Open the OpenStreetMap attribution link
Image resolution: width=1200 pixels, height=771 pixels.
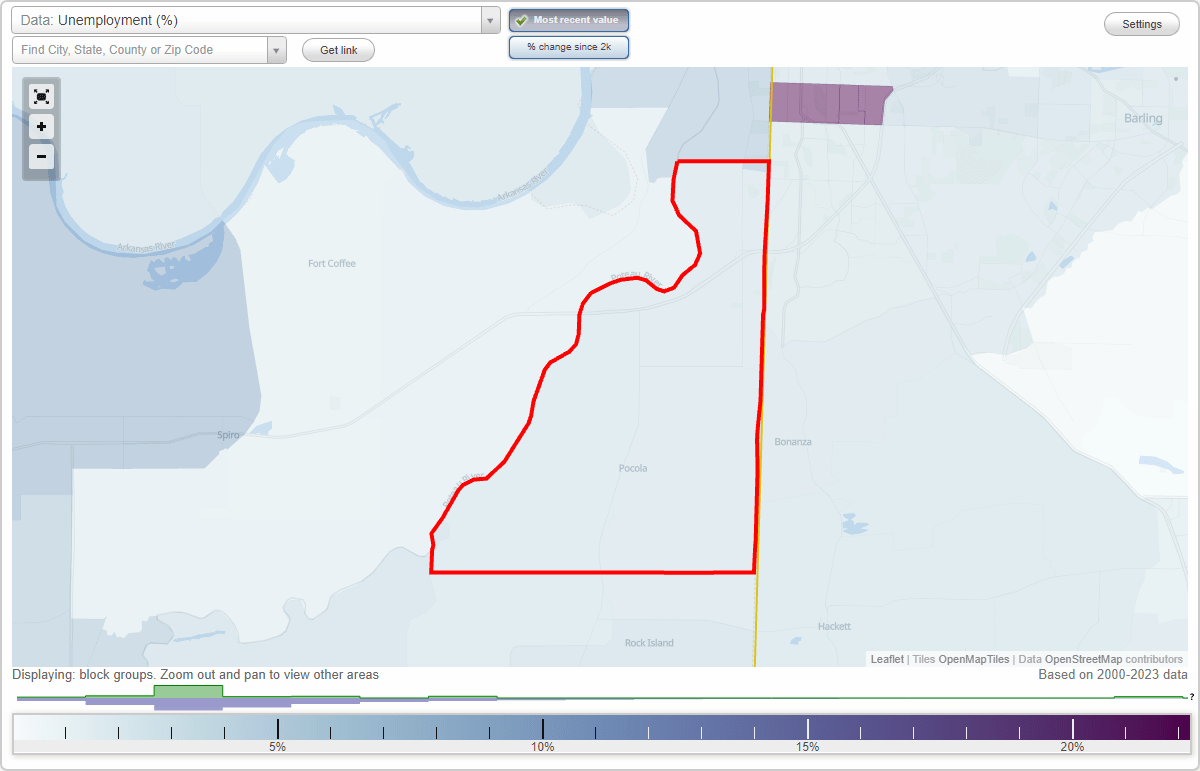tap(1083, 659)
